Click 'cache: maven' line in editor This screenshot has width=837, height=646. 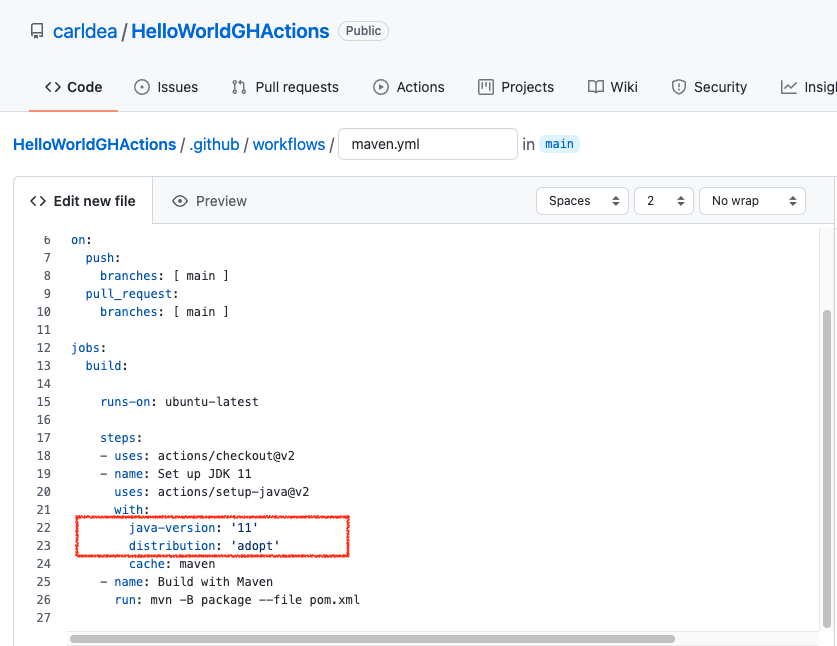point(172,564)
